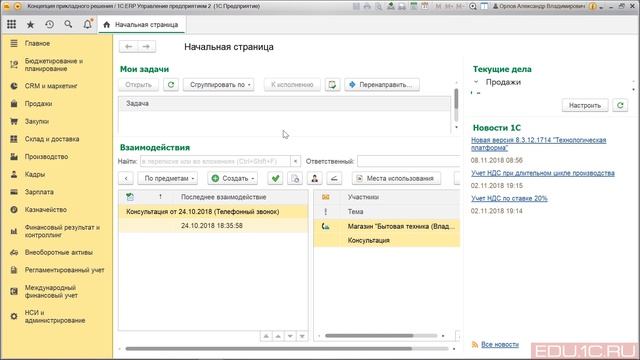The image size is (640, 360).
Task: Click the calendar icon in title bar
Action: (425, 6)
